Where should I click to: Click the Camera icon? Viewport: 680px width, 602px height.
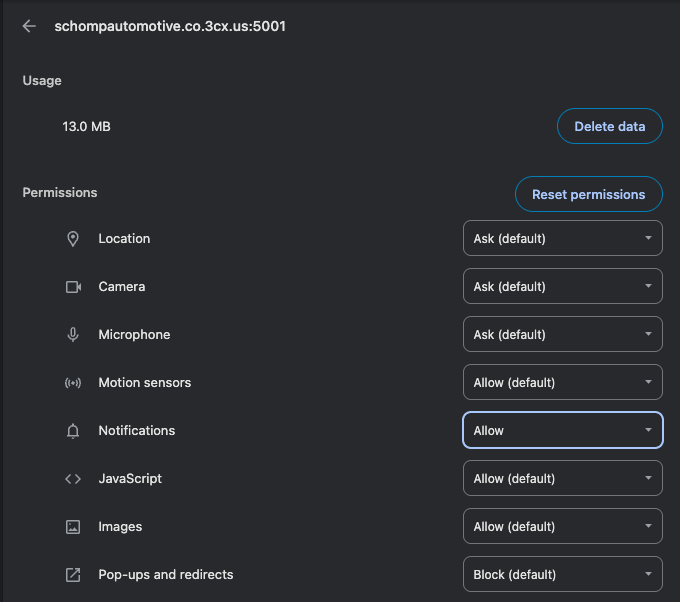coord(73,287)
